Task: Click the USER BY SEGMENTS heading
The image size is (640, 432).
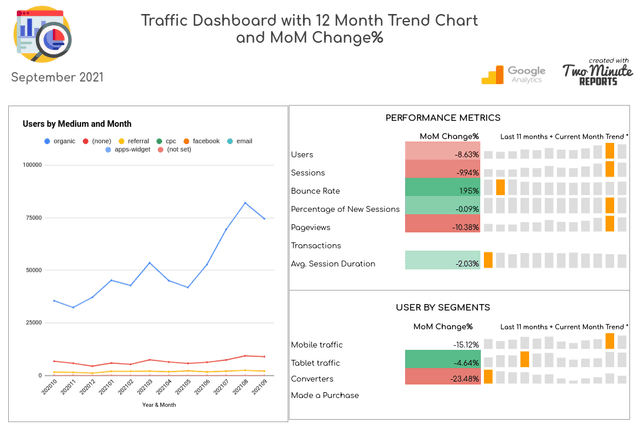Action: (x=443, y=307)
